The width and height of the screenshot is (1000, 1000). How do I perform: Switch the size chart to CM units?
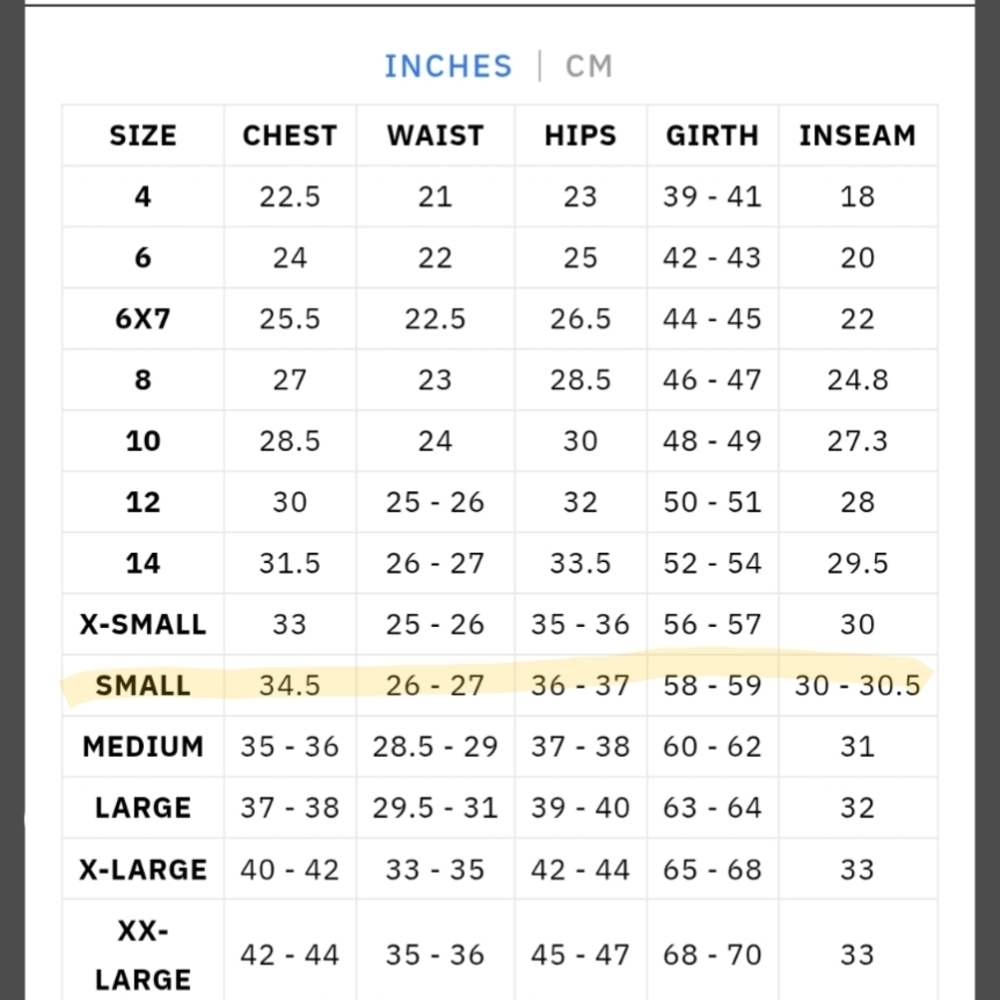[x=589, y=66]
